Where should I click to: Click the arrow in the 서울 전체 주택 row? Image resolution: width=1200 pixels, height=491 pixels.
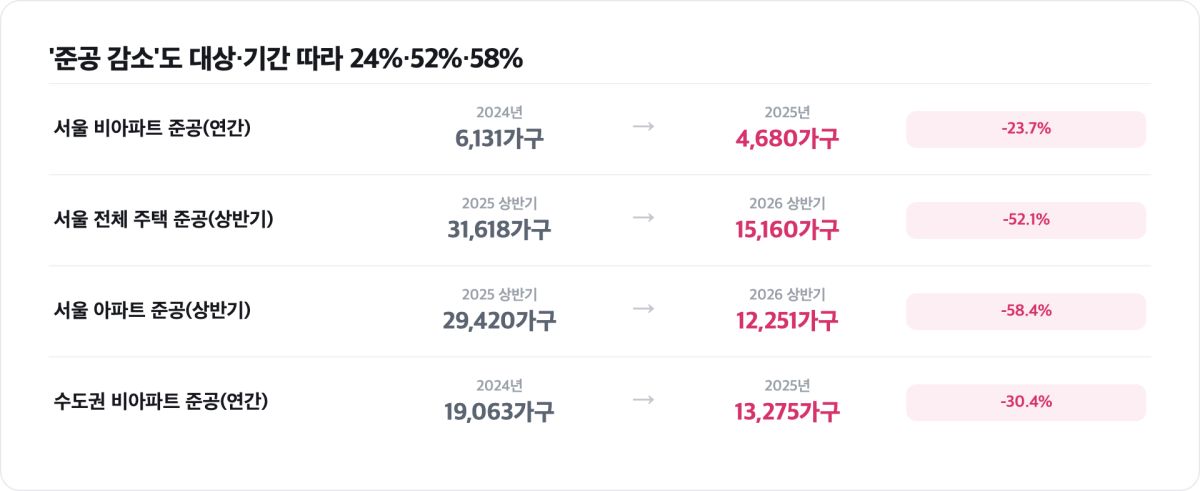(x=644, y=219)
